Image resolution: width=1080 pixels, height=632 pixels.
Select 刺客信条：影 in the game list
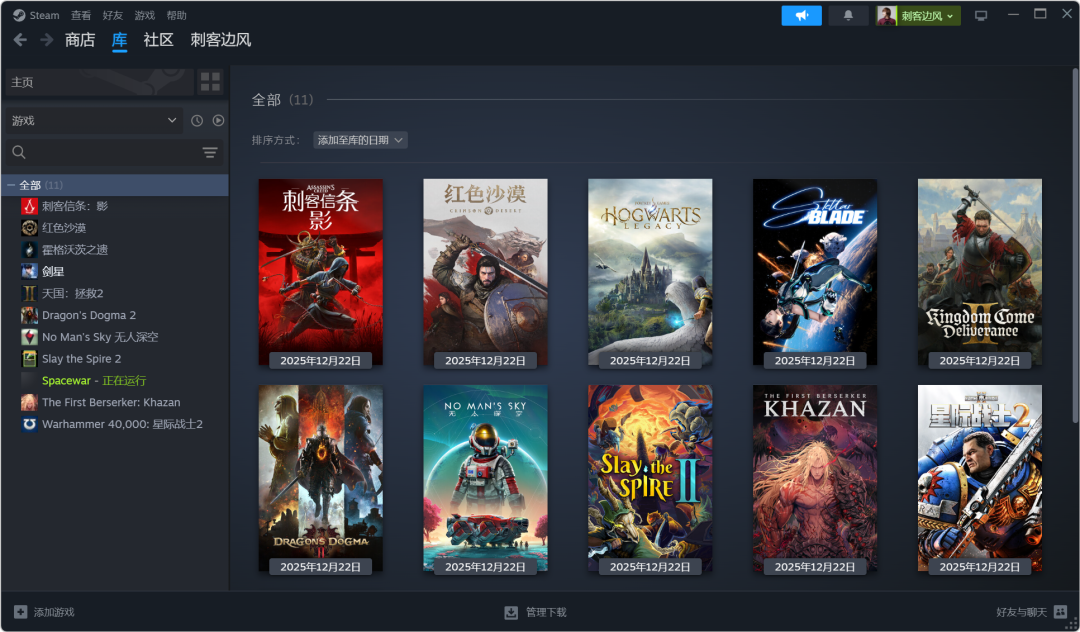click(x=75, y=206)
